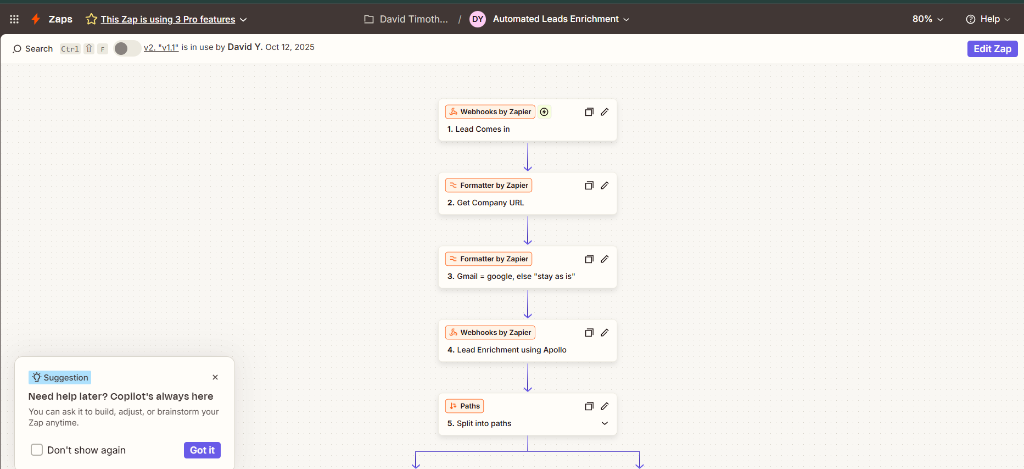Select the 2. Get Company URL step

click(x=528, y=193)
